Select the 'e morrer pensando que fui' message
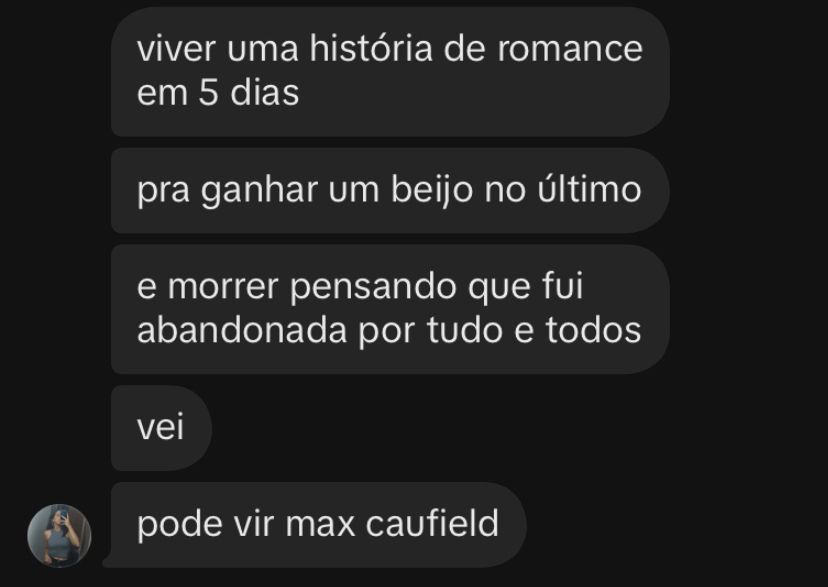The image size is (828, 587). point(390,309)
